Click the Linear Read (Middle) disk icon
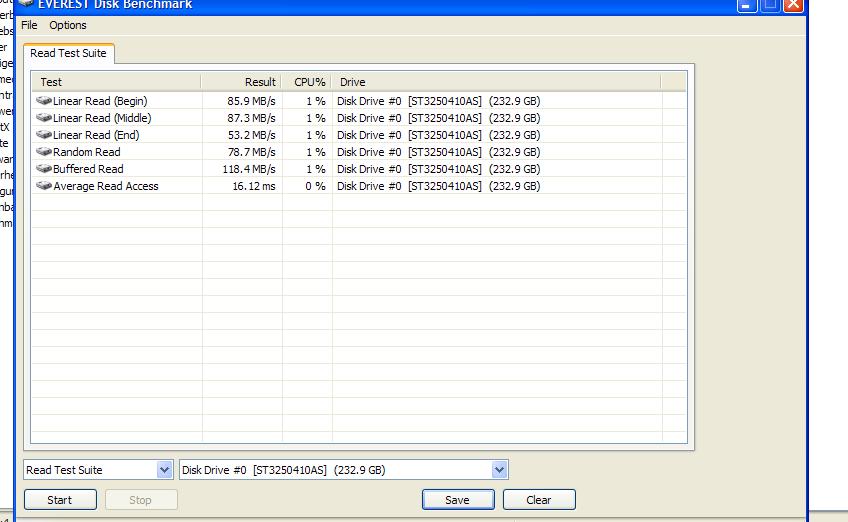The width and height of the screenshot is (848, 522). (44, 117)
